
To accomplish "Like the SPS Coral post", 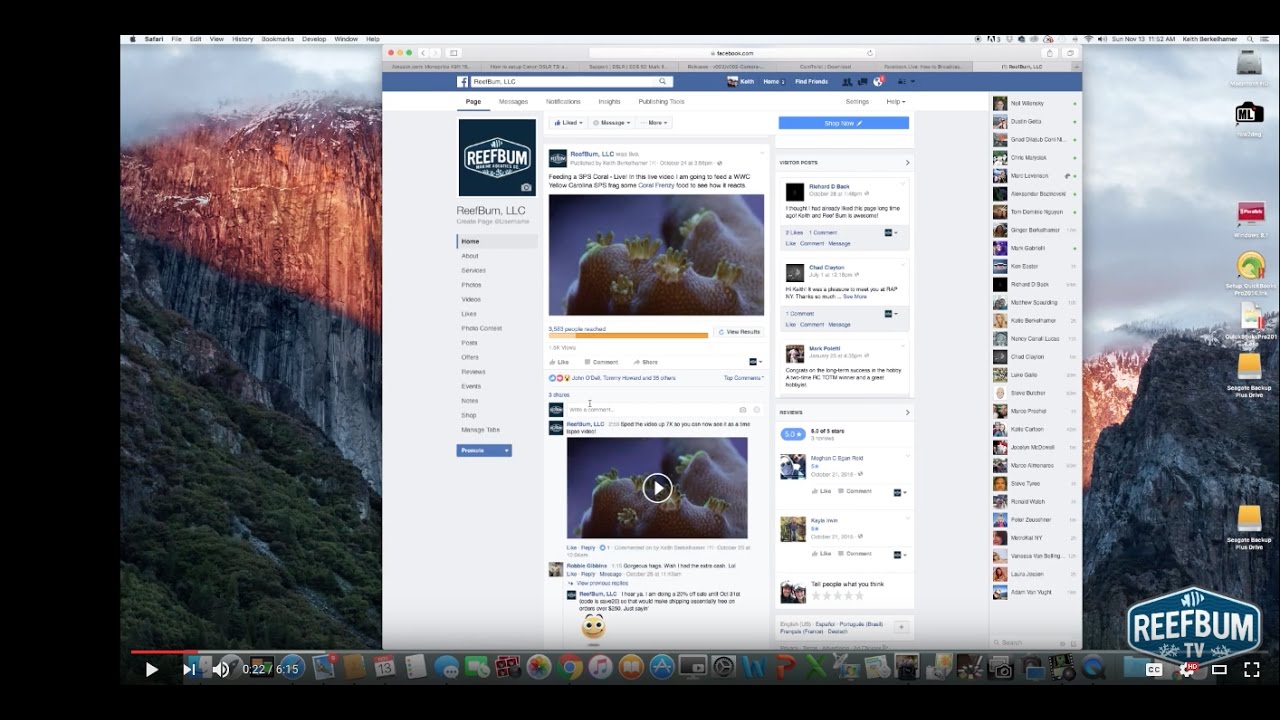I will point(560,362).
